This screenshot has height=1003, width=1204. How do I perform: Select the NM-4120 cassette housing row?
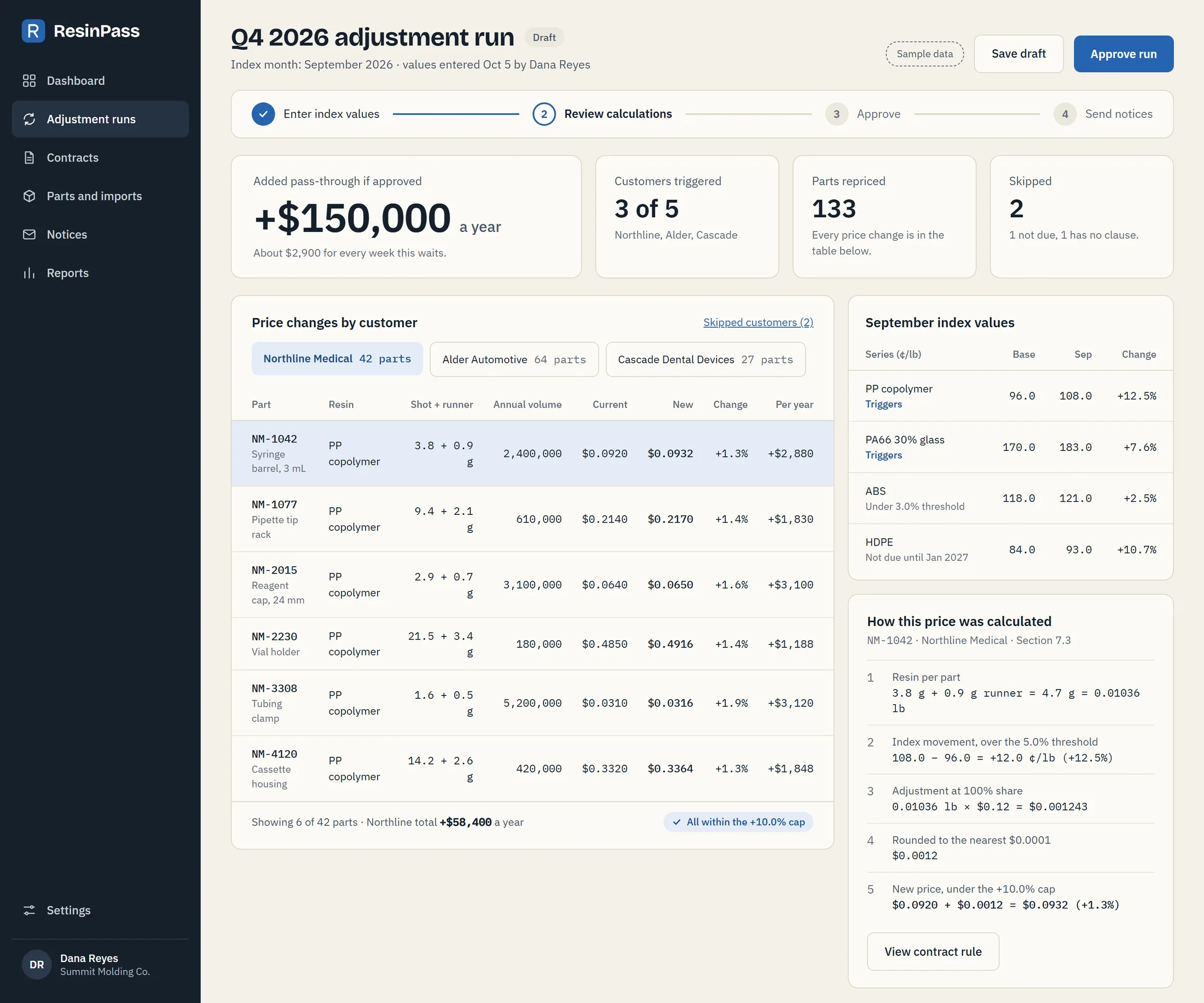pos(532,769)
